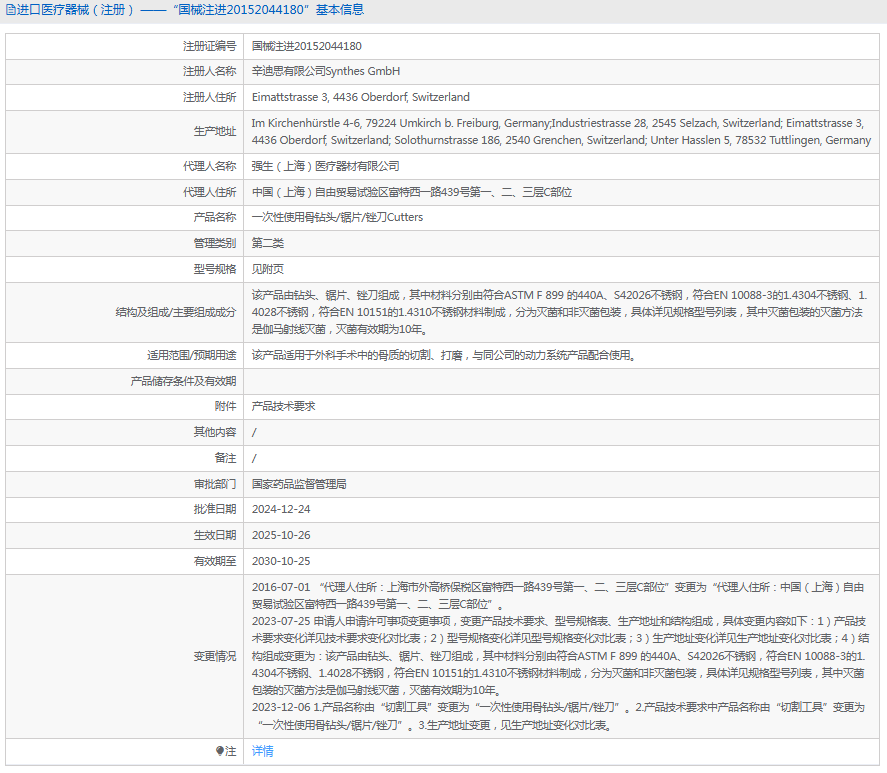Select structure description starting 该产品由钻头、锯片、锉刀组成

pyautogui.click(x=559, y=312)
